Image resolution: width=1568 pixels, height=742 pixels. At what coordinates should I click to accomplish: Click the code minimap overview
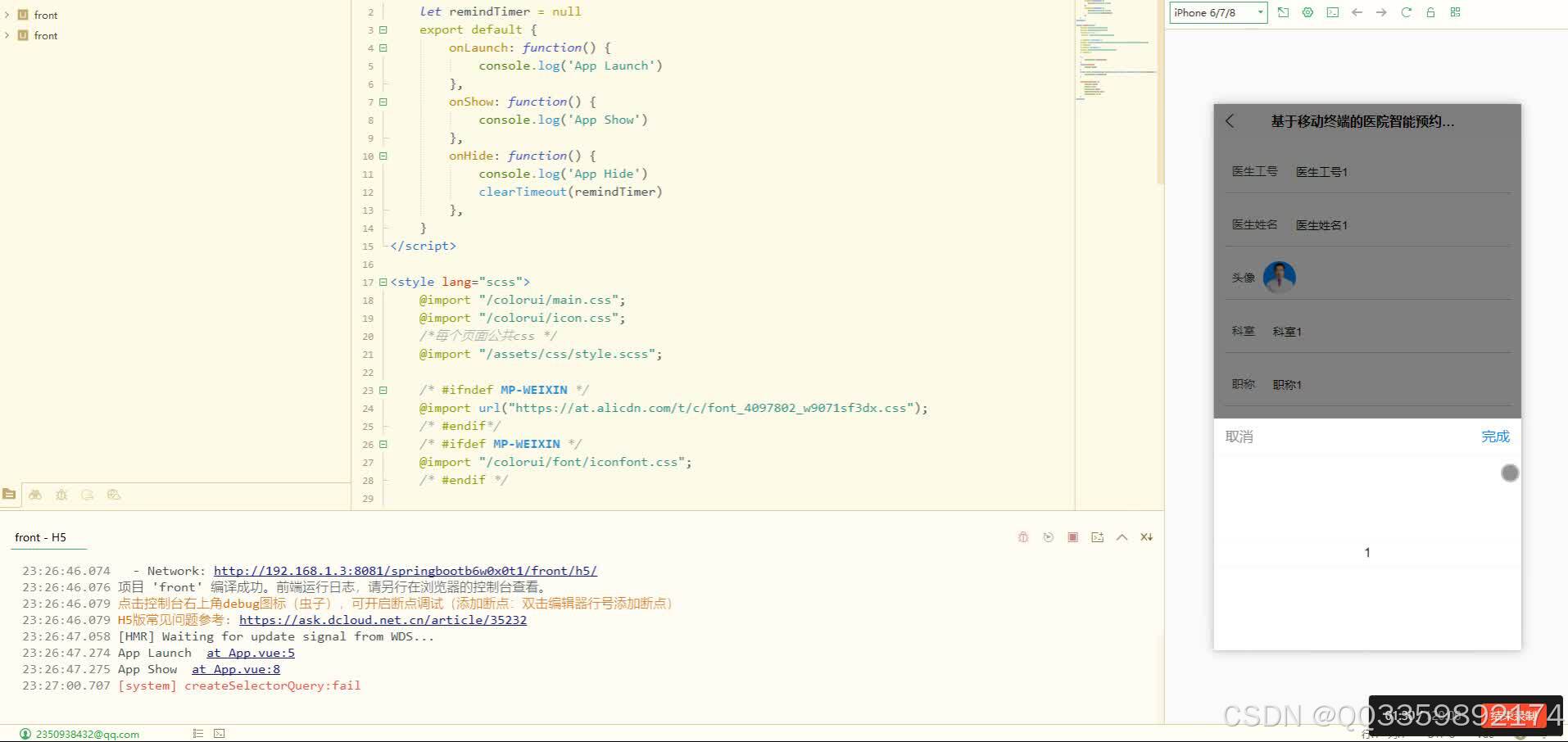pyautogui.click(x=1115, y=49)
